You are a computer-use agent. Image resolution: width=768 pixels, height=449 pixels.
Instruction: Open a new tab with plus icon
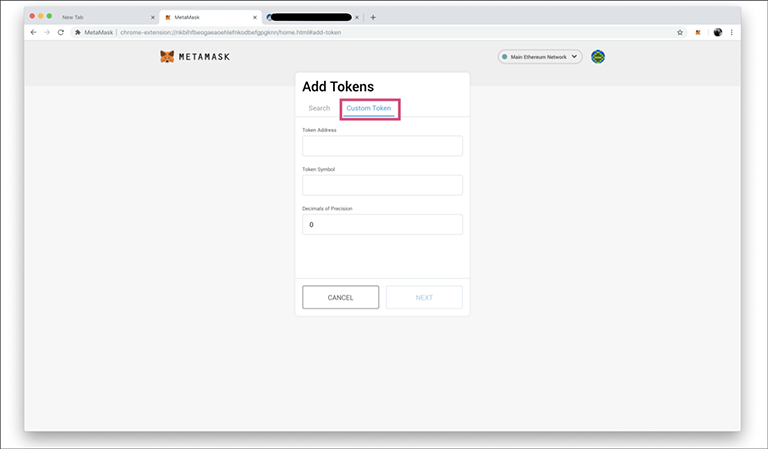(x=373, y=17)
